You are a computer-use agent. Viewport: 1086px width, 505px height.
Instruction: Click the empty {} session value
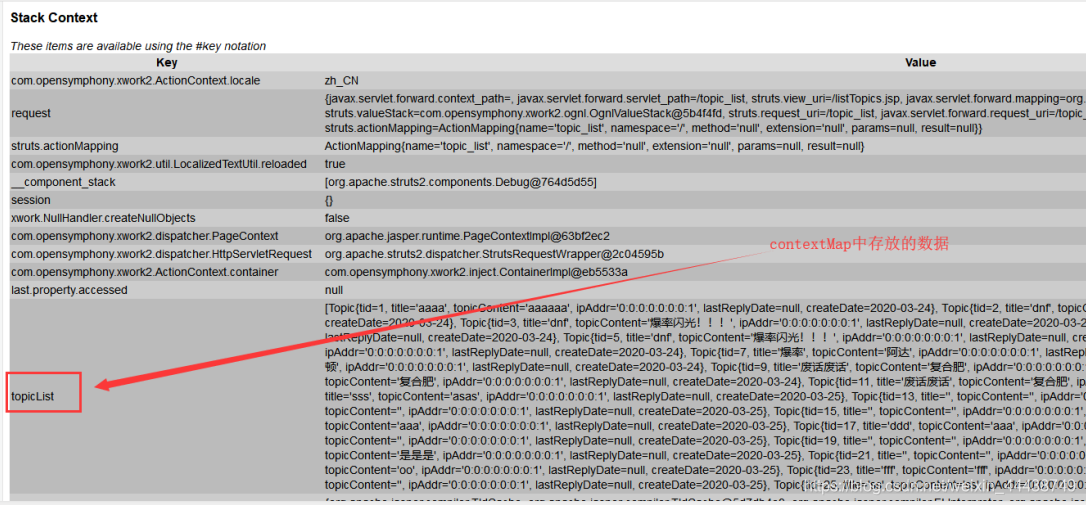click(x=329, y=200)
